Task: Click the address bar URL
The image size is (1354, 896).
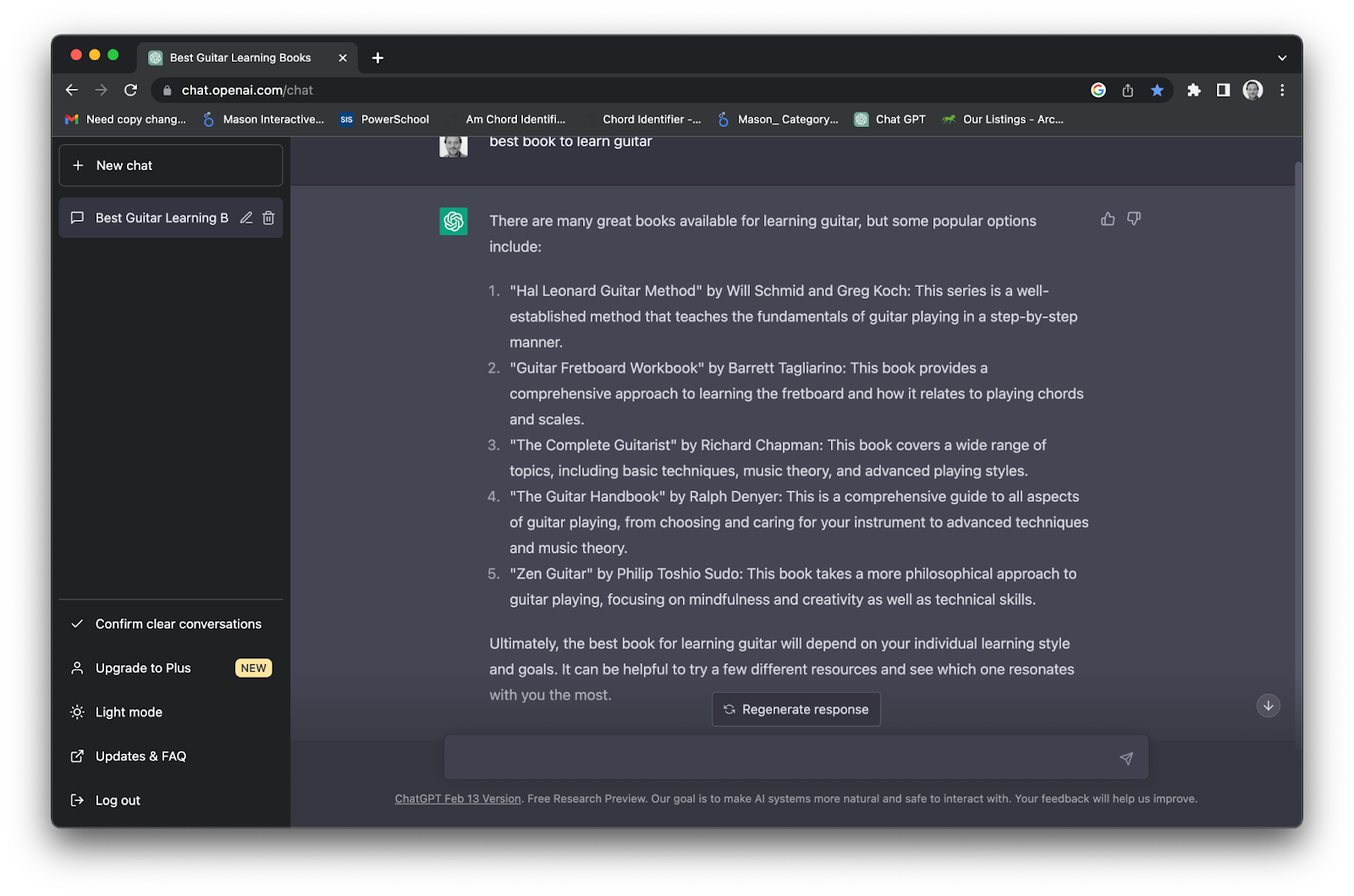Action: (247, 91)
